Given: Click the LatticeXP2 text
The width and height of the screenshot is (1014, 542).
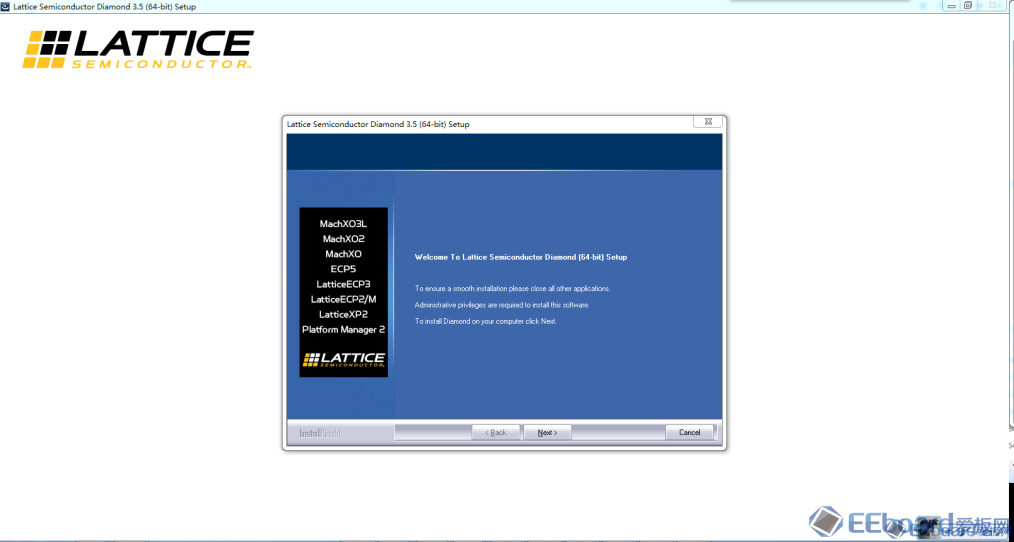Looking at the screenshot, I should point(343,314).
